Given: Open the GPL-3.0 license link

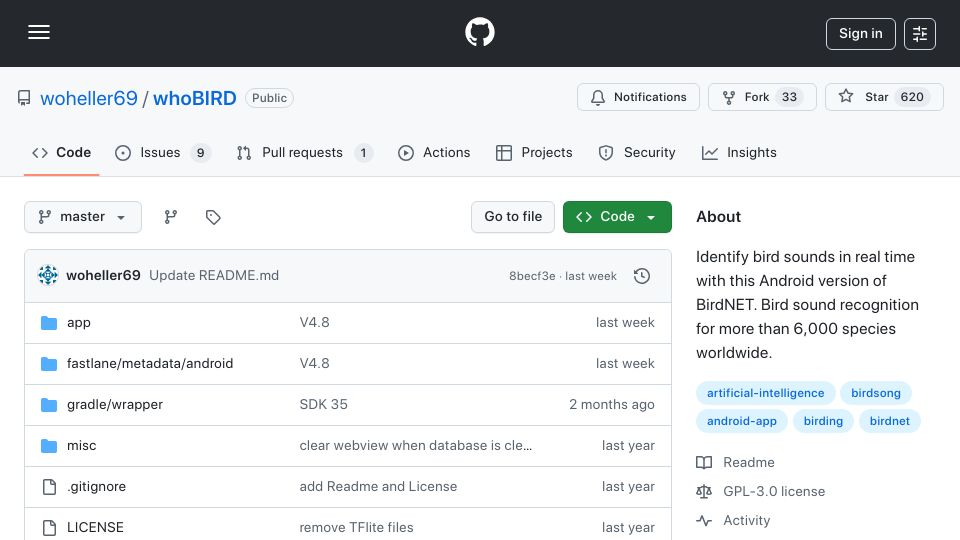Looking at the screenshot, I should pyautogui.click(x=760, y=492).
